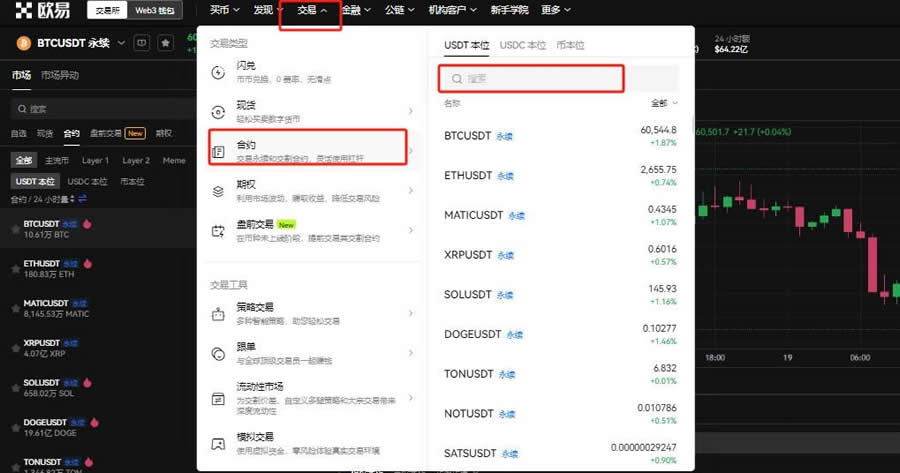Viewport: 900px width, 473px height.
Task: Click the 策略交易 robot icon
Action: pos(219,313)
